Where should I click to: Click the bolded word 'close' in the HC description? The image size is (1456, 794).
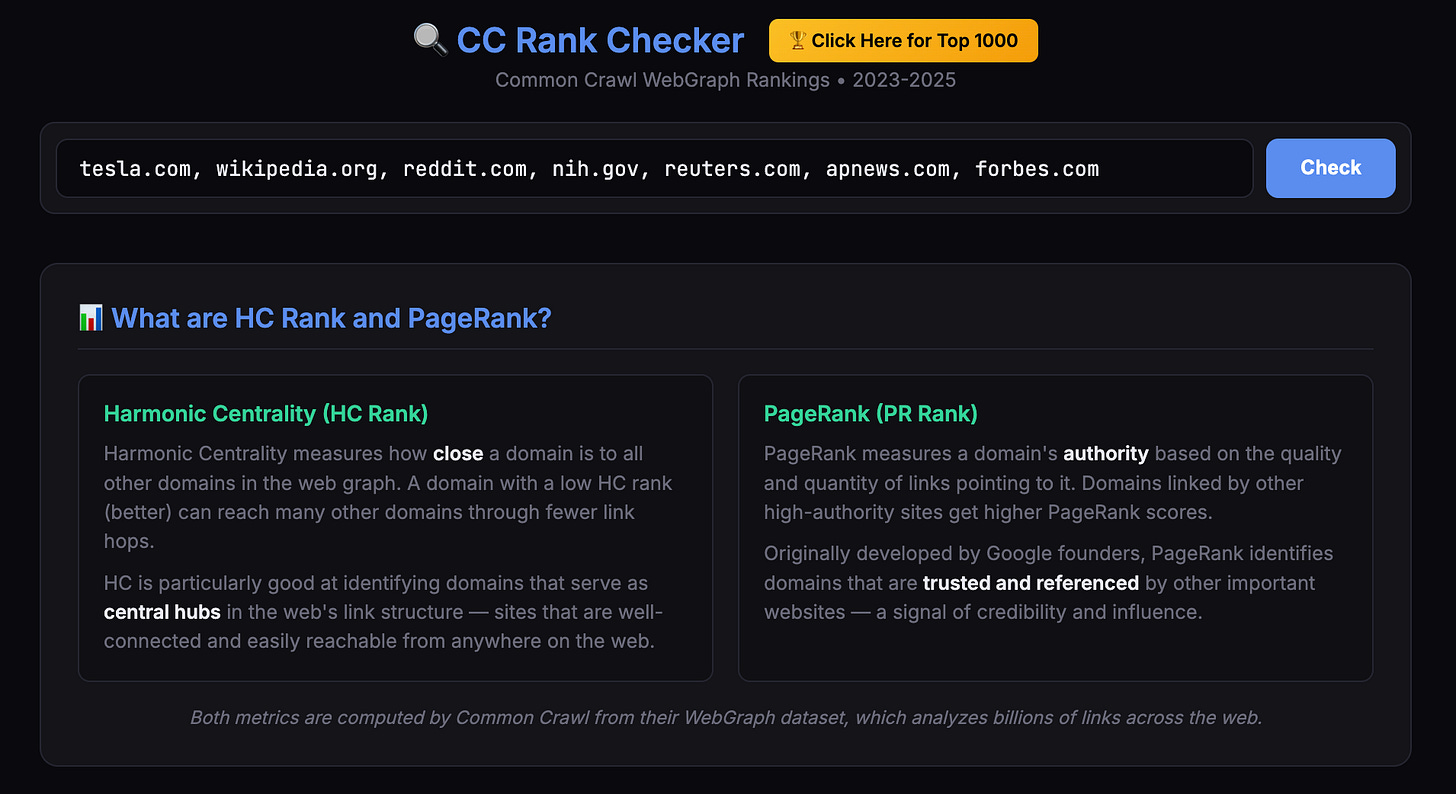click(x=458, y=453)
